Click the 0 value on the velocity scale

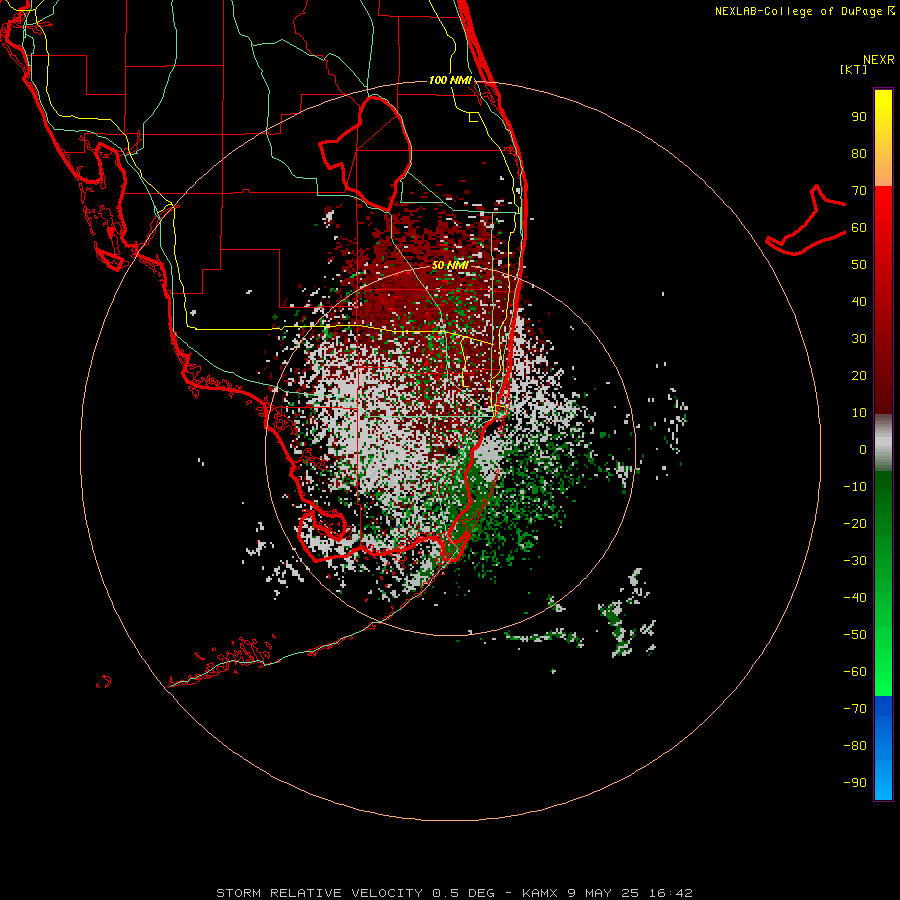pyautogui.click(x=863, y=449)
